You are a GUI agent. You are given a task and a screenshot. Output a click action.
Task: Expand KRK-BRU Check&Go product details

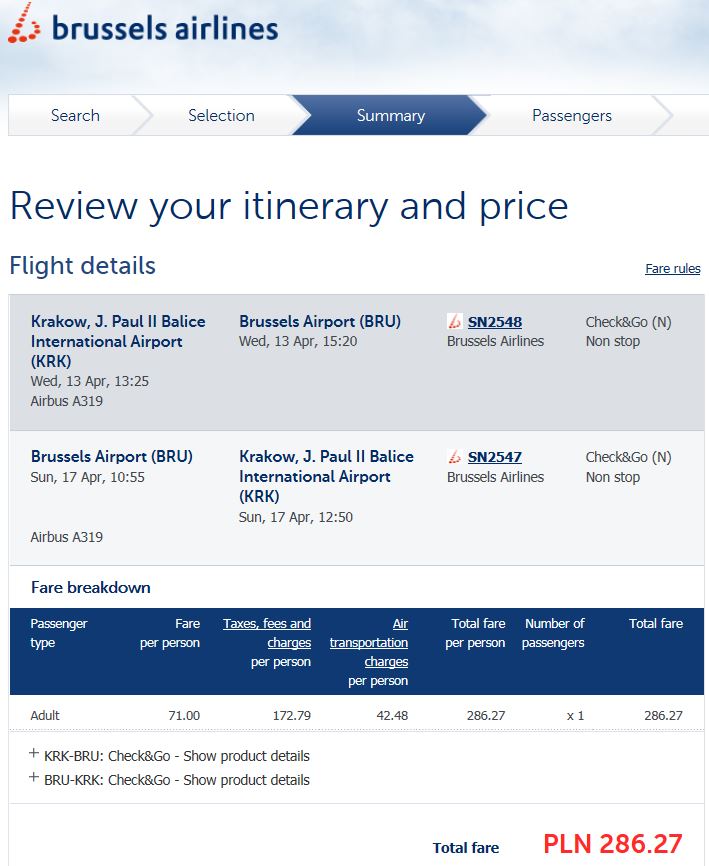[177, 756]
